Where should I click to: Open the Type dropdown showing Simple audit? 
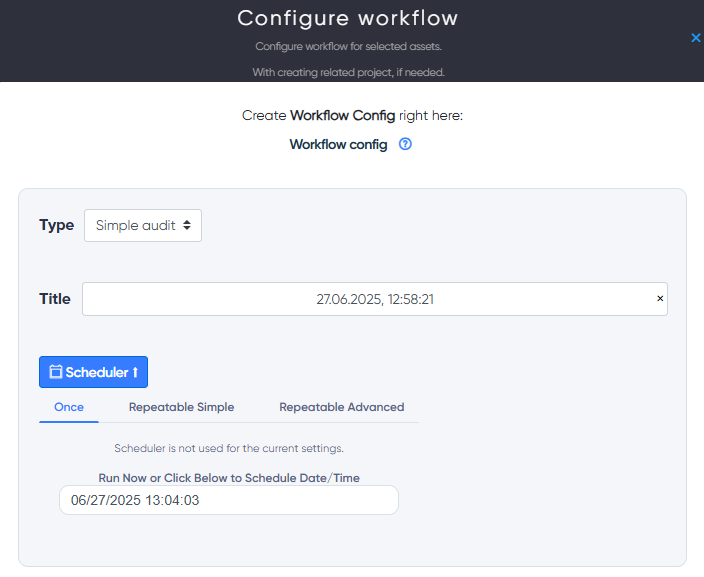click(143, 225)
